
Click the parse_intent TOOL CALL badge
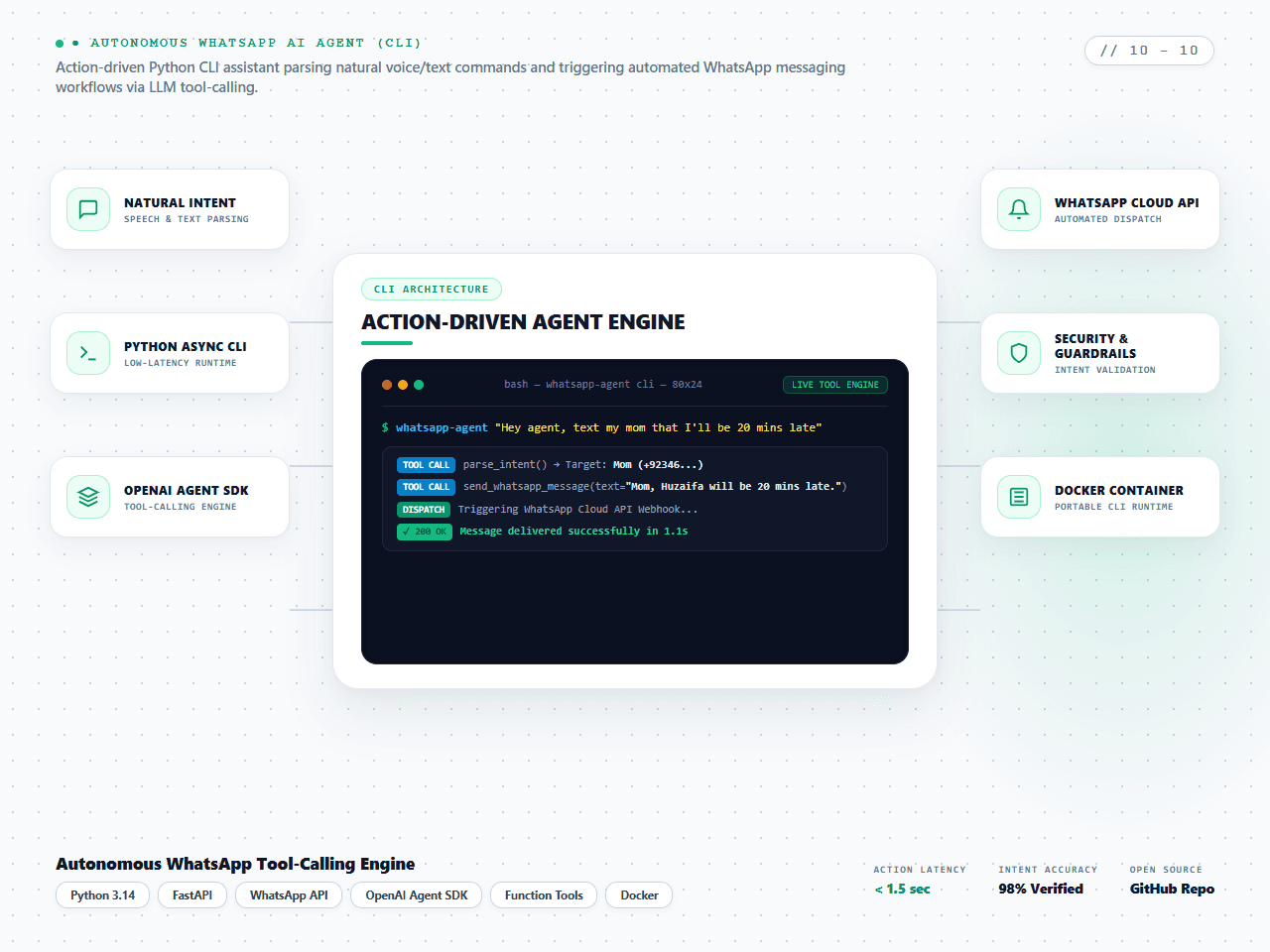(x=427, y=465)
